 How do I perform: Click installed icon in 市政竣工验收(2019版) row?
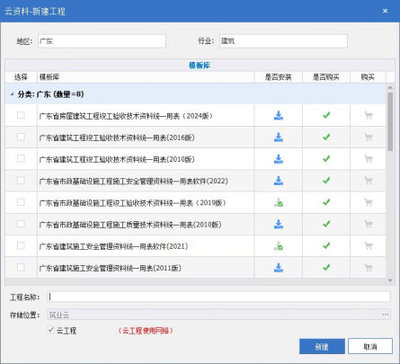pyautogui.click(x=278, y=202)
